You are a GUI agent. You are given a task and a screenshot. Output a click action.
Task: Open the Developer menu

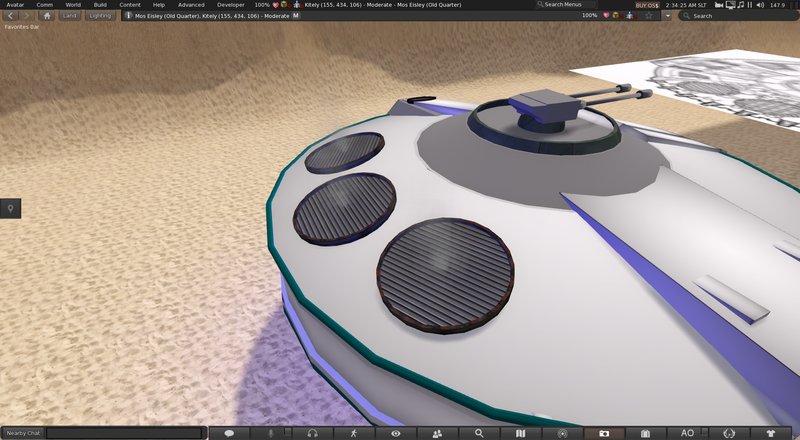point(231,5)
